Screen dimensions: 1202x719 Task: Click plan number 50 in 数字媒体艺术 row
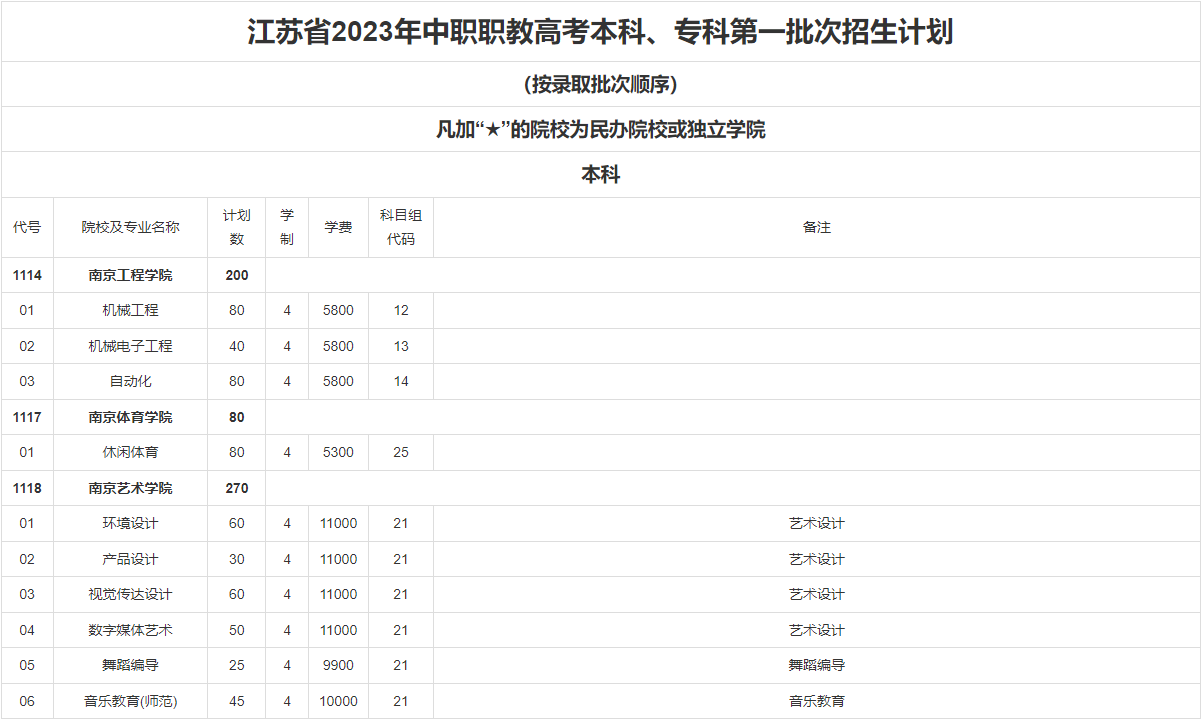pos(236,630)
